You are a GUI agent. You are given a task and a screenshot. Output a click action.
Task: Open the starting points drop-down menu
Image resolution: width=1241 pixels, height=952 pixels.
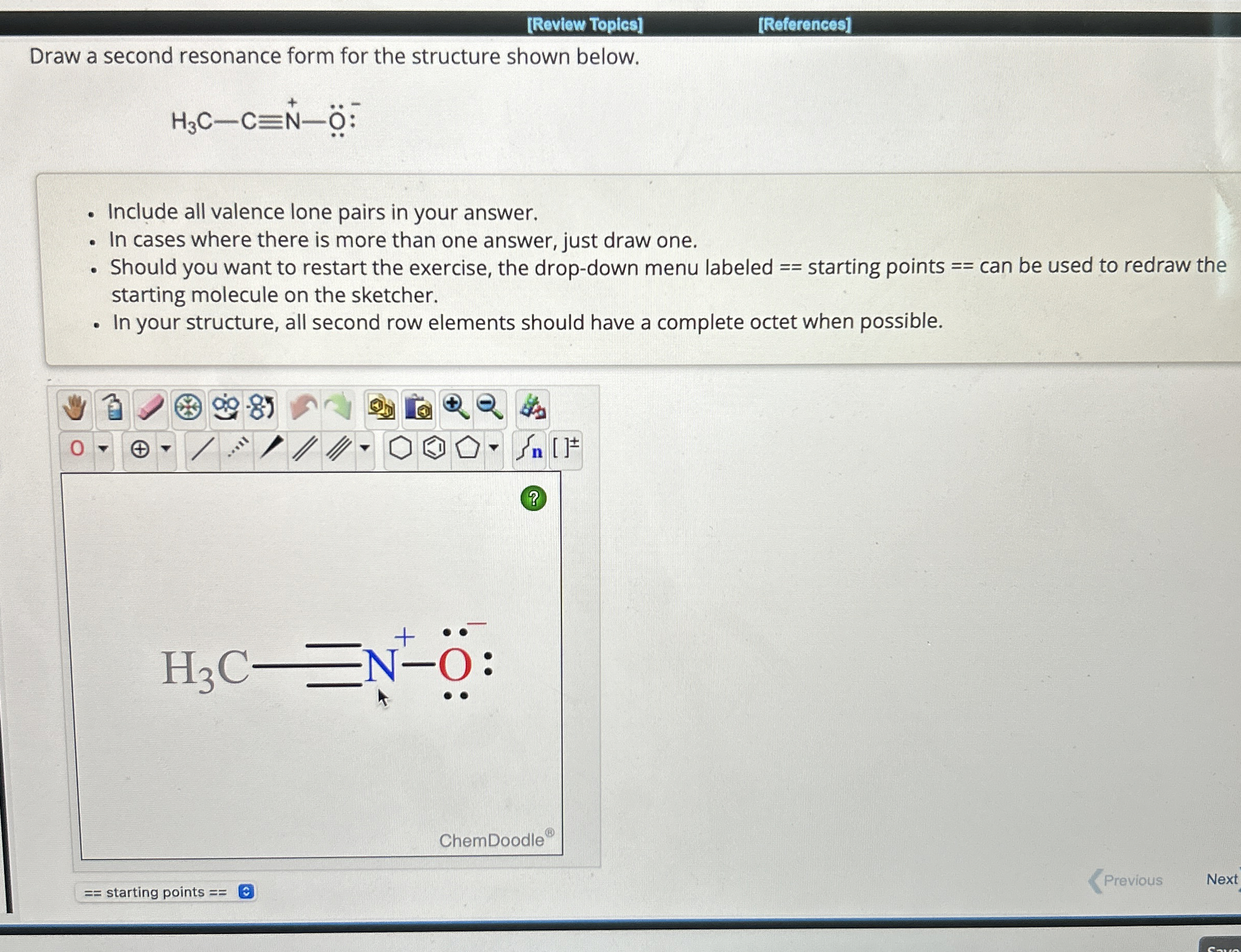(167, 892)
